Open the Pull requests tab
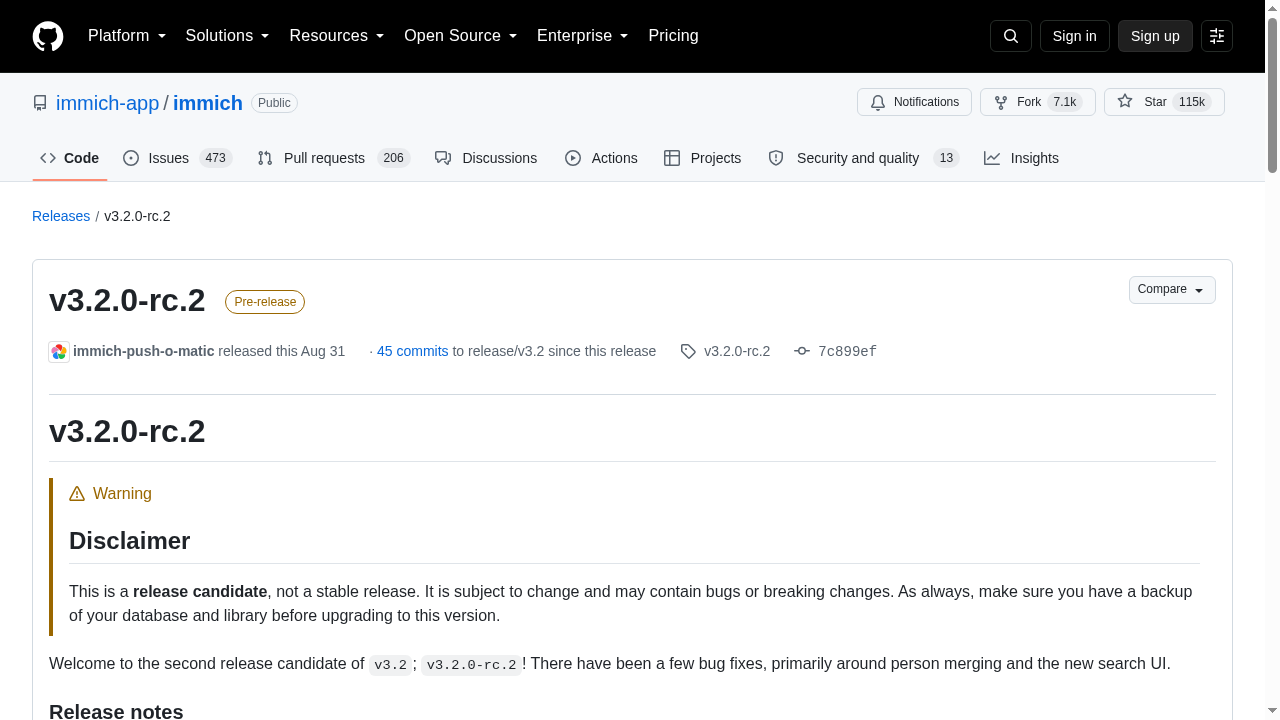The height and width of the screenshot is (720, 1280). [x=333, y=158]
